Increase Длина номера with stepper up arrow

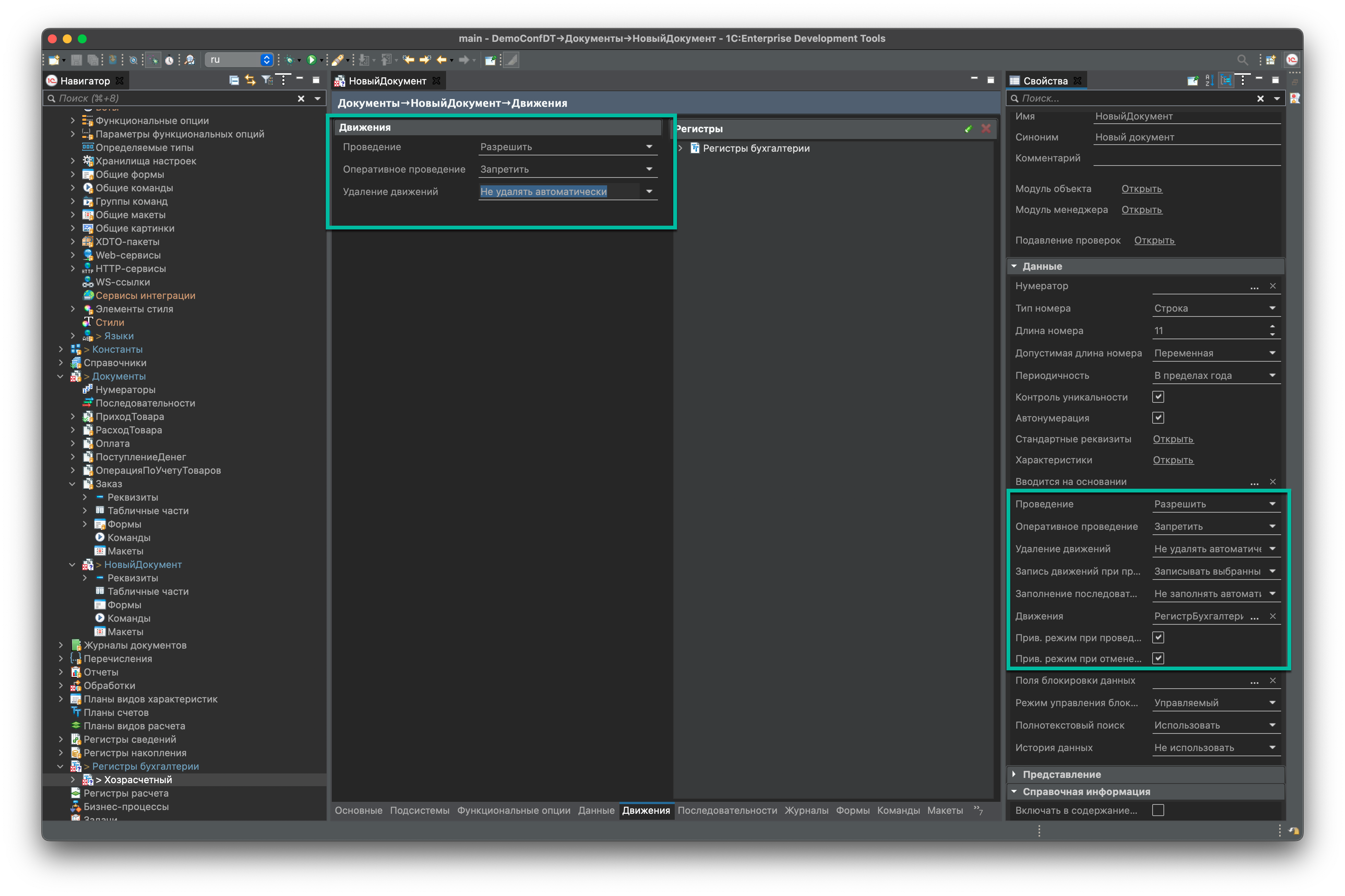[1272, 326]
